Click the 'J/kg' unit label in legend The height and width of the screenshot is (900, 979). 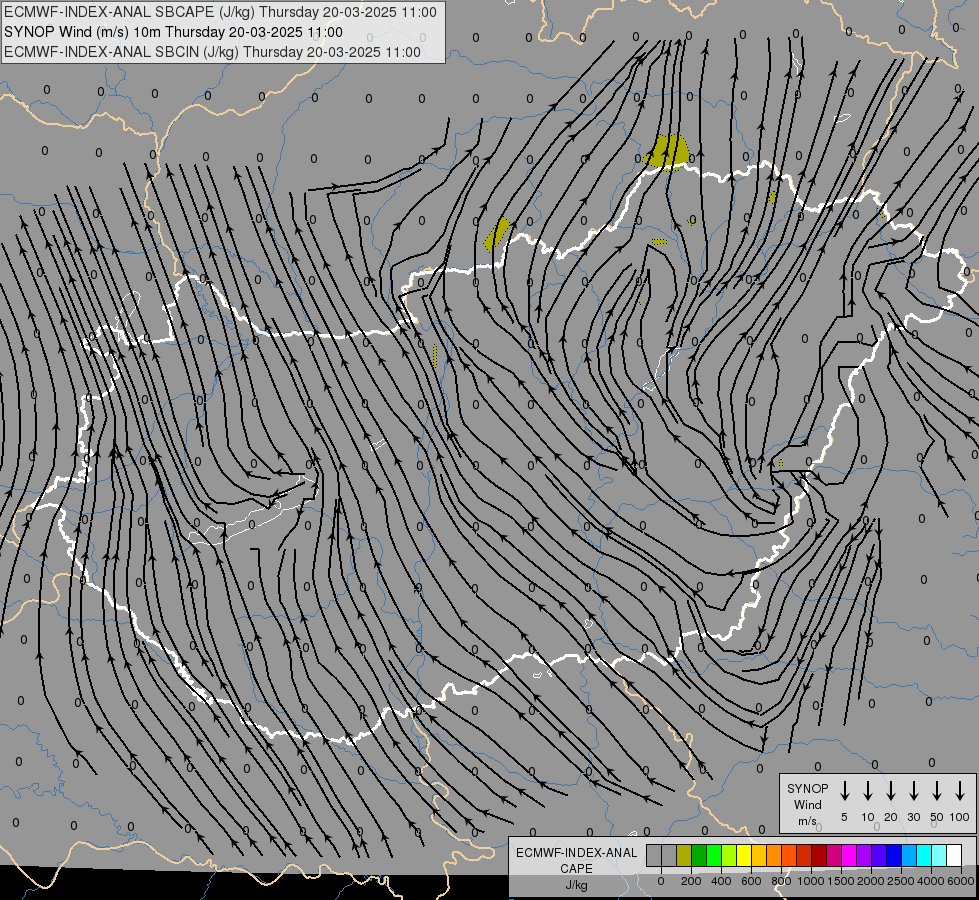[x=576, y=885]
